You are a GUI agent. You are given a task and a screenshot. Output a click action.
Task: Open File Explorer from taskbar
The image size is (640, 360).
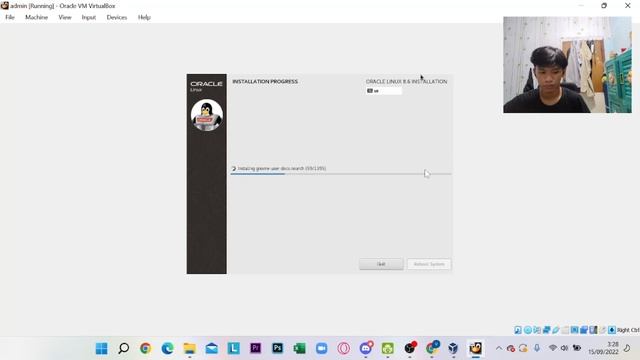189,348
